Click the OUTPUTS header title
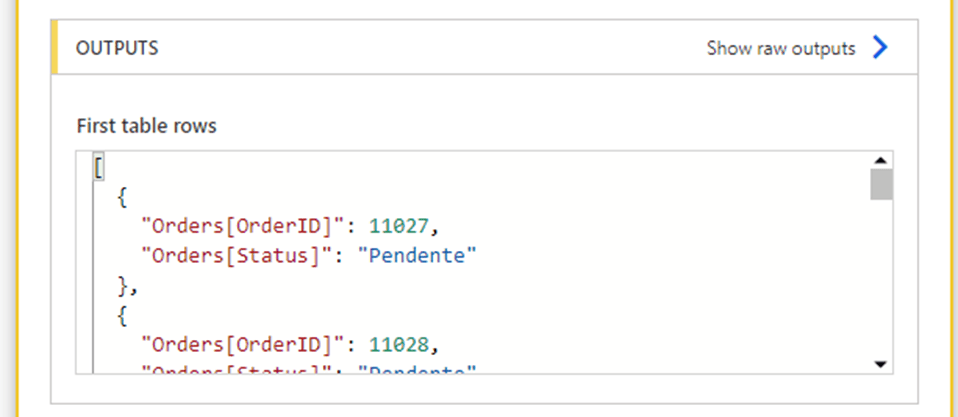The image size is (958, 417). click(x=117, y=48)
